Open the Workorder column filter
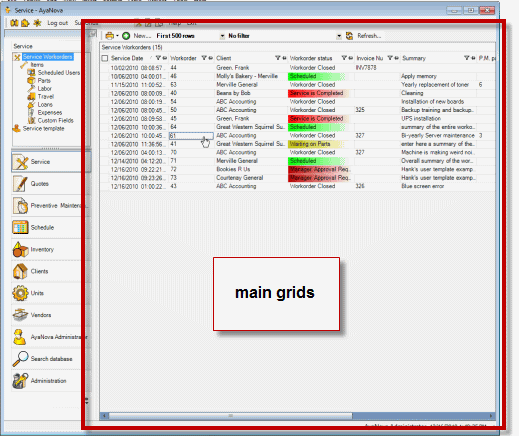This screenshot has height=436, width=519. pos(204,58)
